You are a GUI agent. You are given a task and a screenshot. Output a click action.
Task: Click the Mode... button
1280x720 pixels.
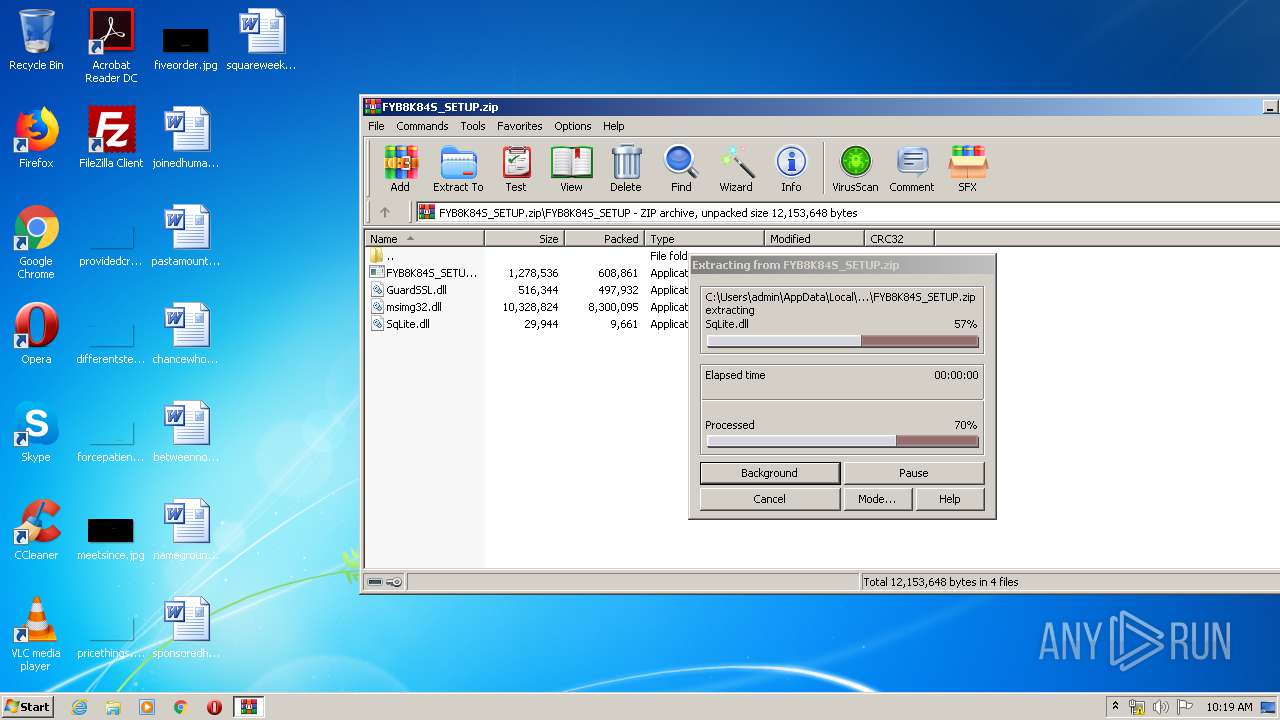(x=877, y=499)
